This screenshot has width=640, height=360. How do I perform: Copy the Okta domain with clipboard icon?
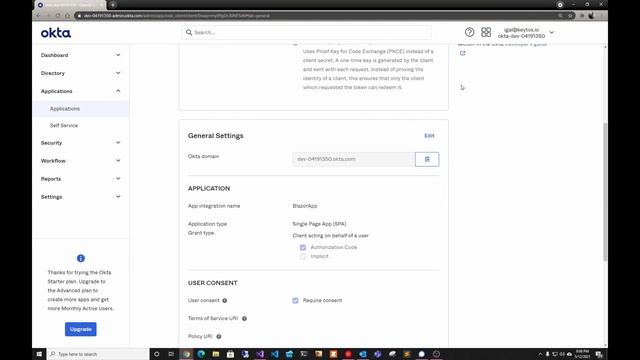(427, 159)
